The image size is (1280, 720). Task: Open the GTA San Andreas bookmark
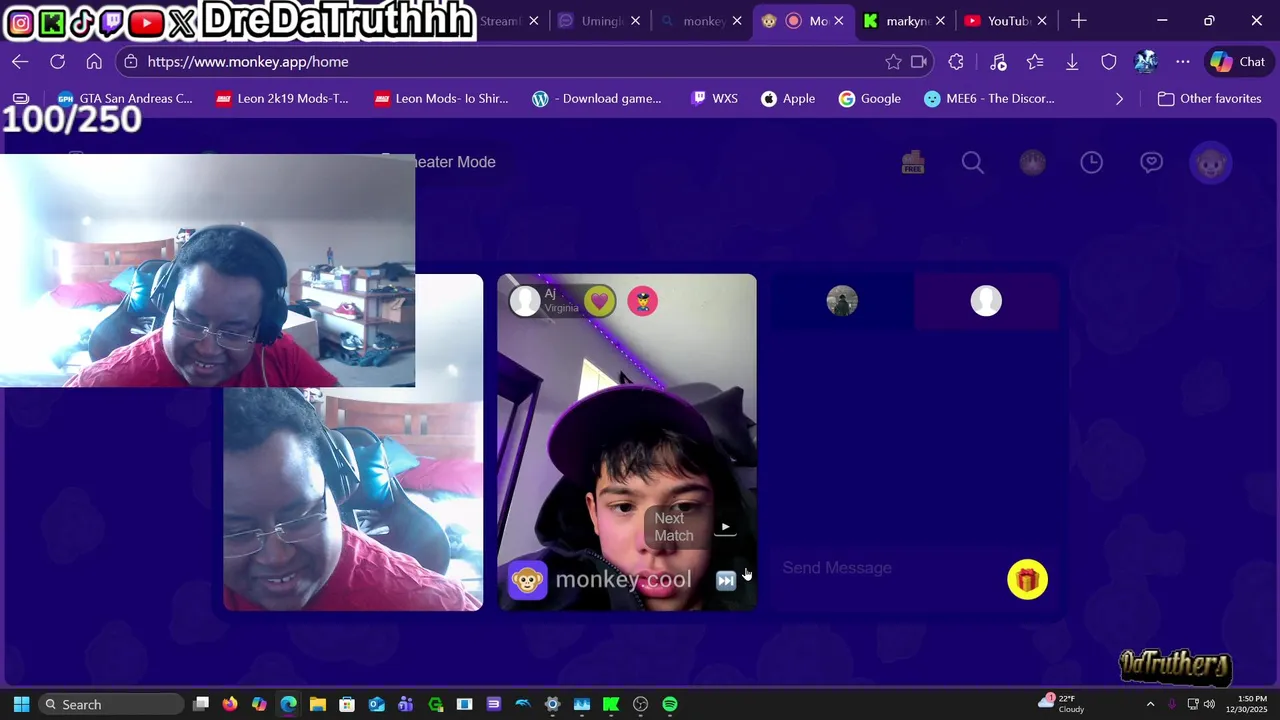click(x=125, y=99)
